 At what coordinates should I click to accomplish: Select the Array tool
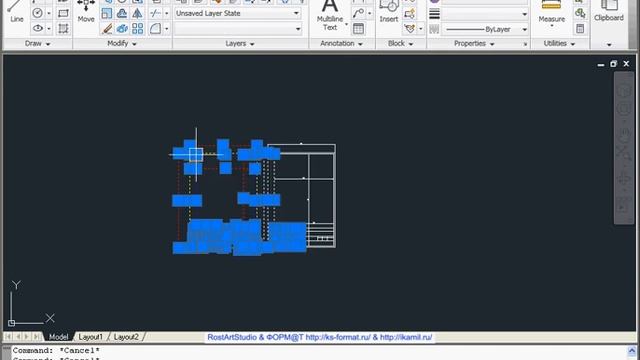click(138, 28)
